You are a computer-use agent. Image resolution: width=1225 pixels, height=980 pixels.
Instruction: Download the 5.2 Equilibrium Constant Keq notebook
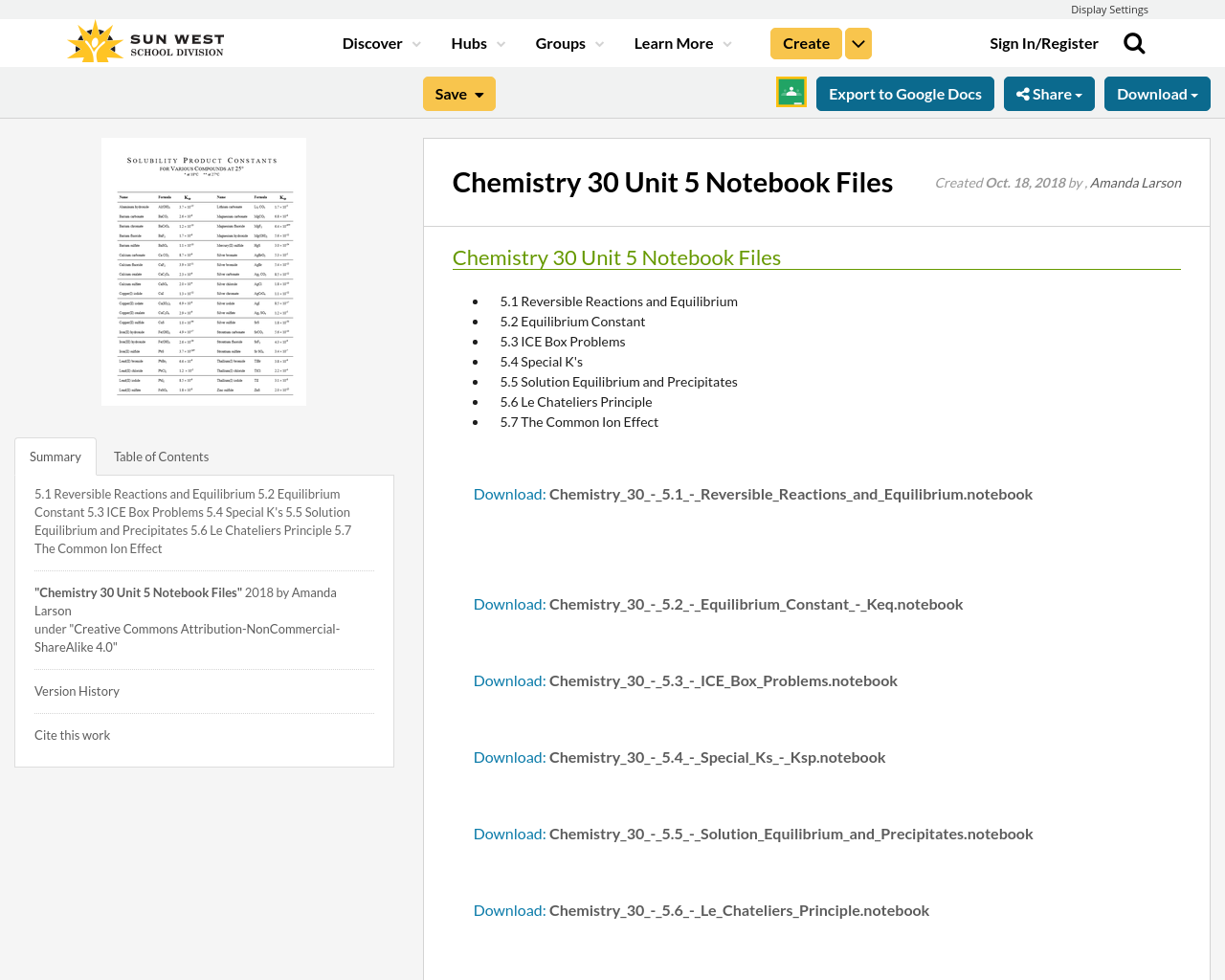tap(718, 604)
